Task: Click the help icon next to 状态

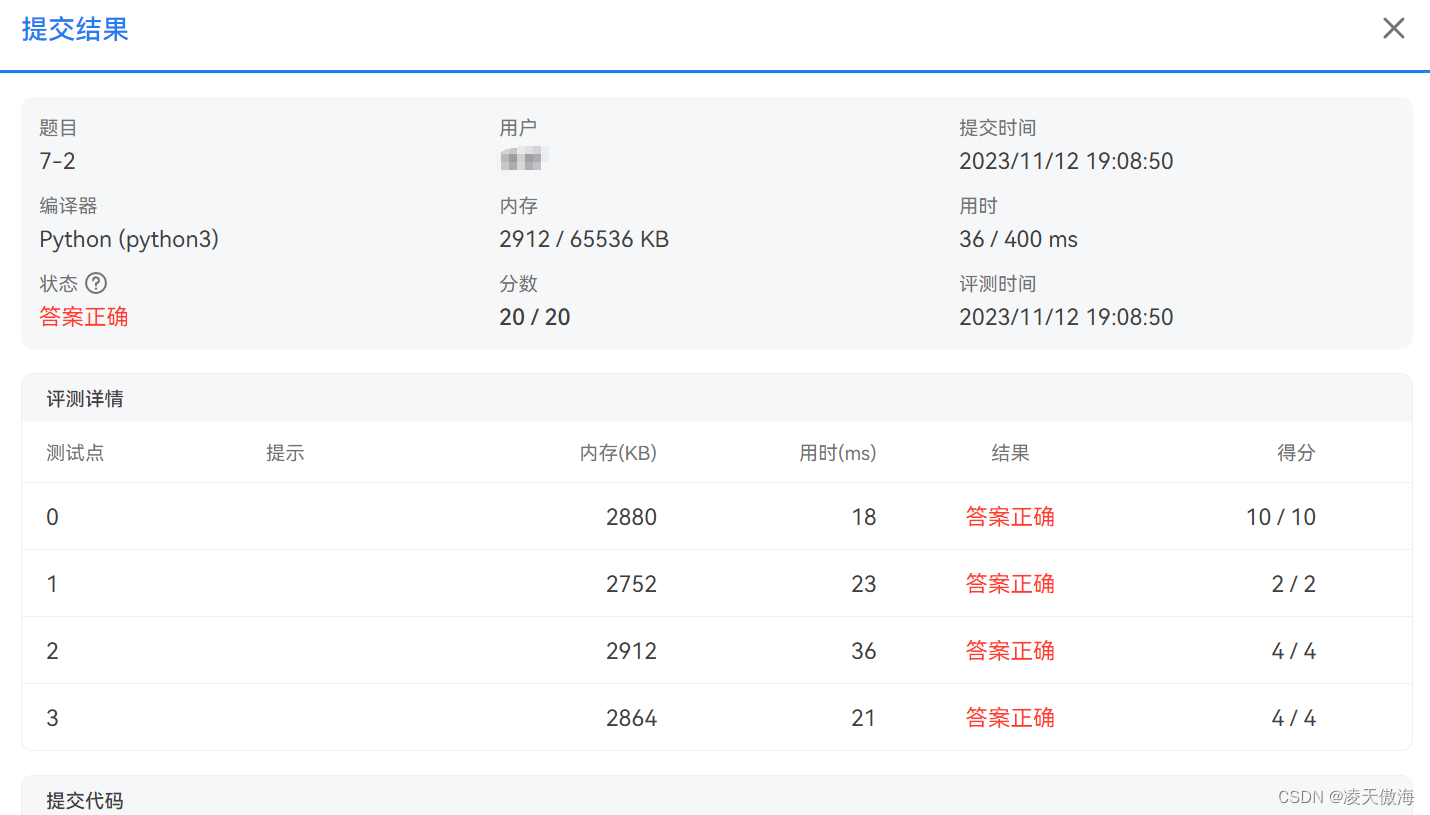Action: (x=96, y=283)
